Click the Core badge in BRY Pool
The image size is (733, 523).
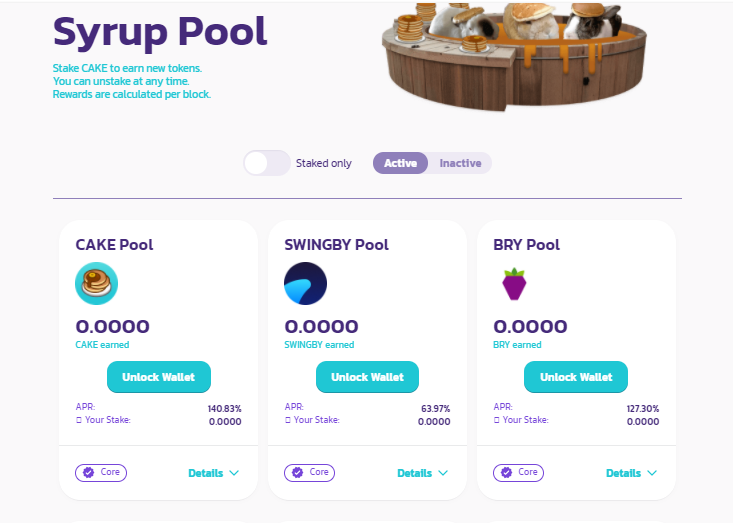(518, 473)
